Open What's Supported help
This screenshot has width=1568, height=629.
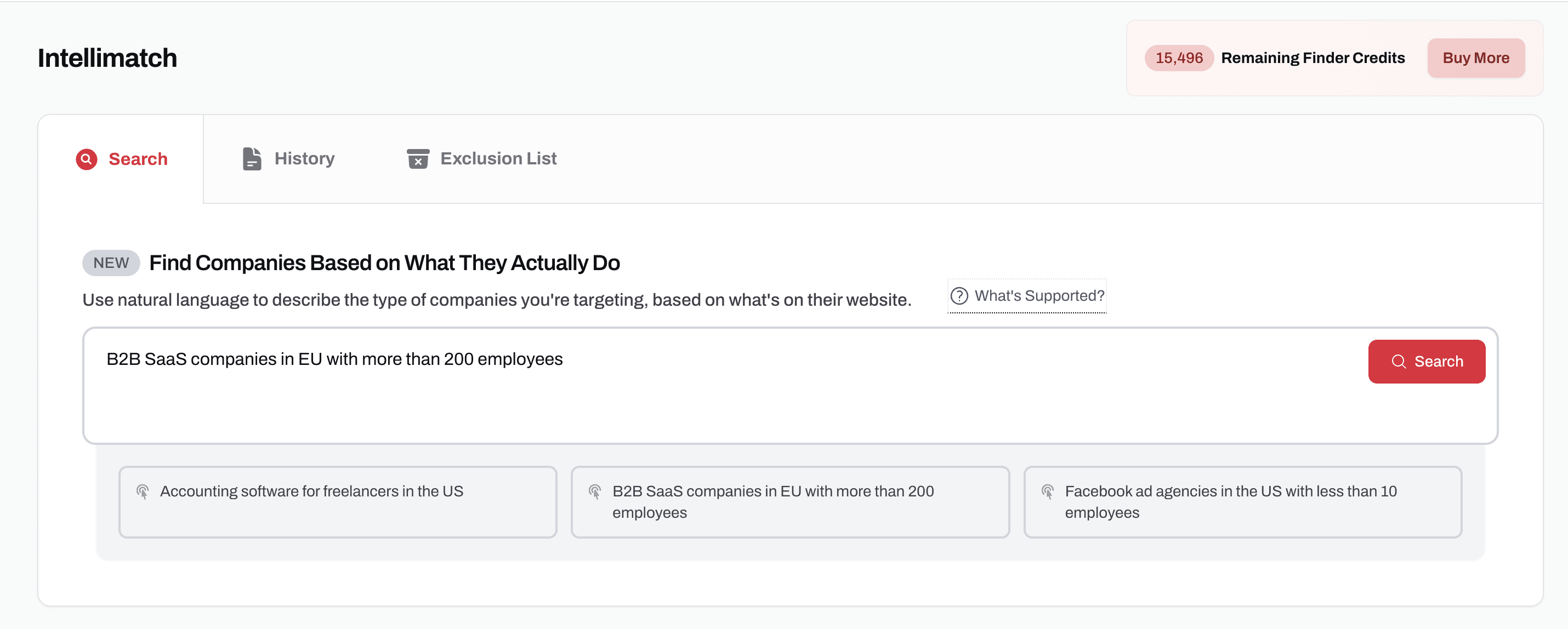[1026, 296]
